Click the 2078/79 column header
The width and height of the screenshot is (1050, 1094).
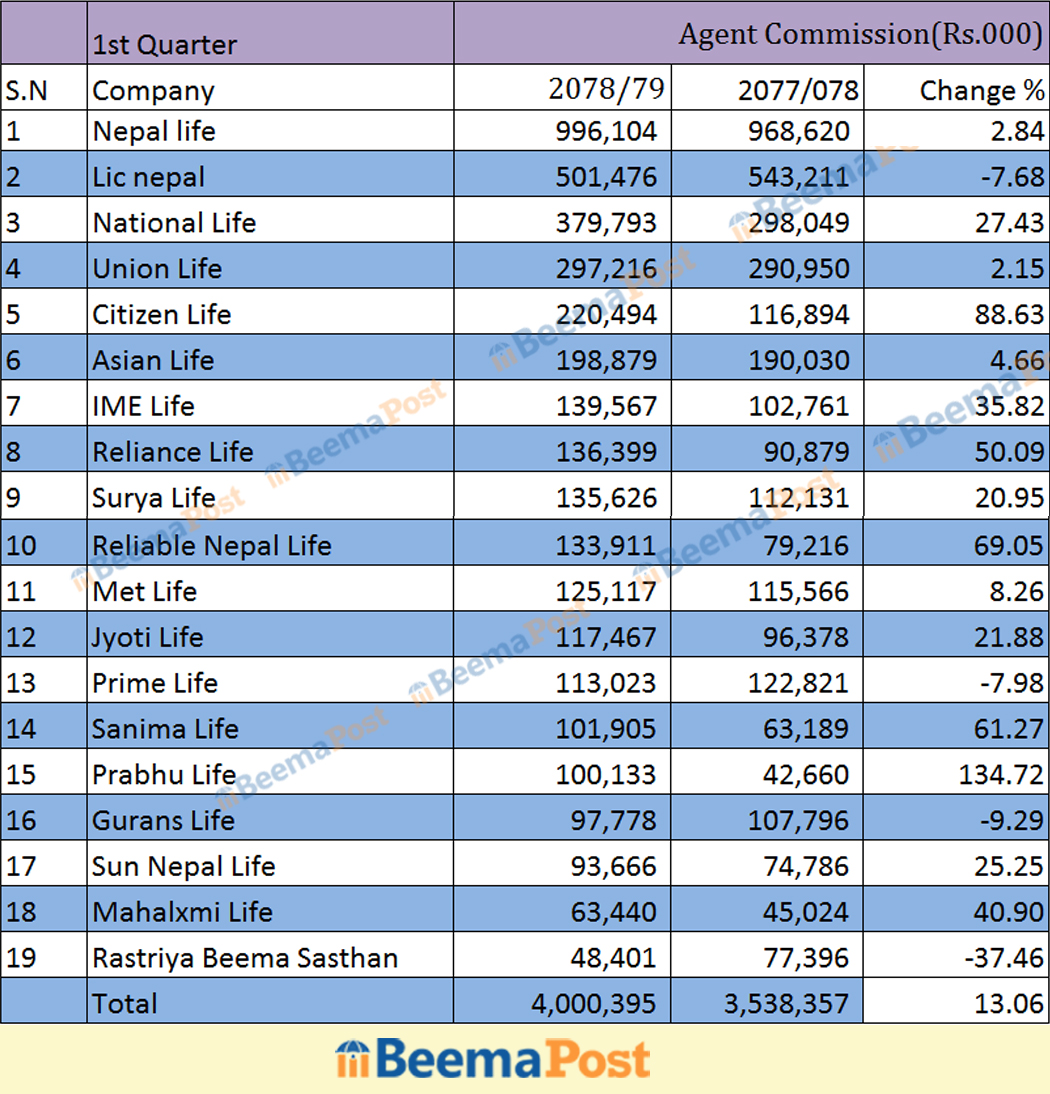607,89
